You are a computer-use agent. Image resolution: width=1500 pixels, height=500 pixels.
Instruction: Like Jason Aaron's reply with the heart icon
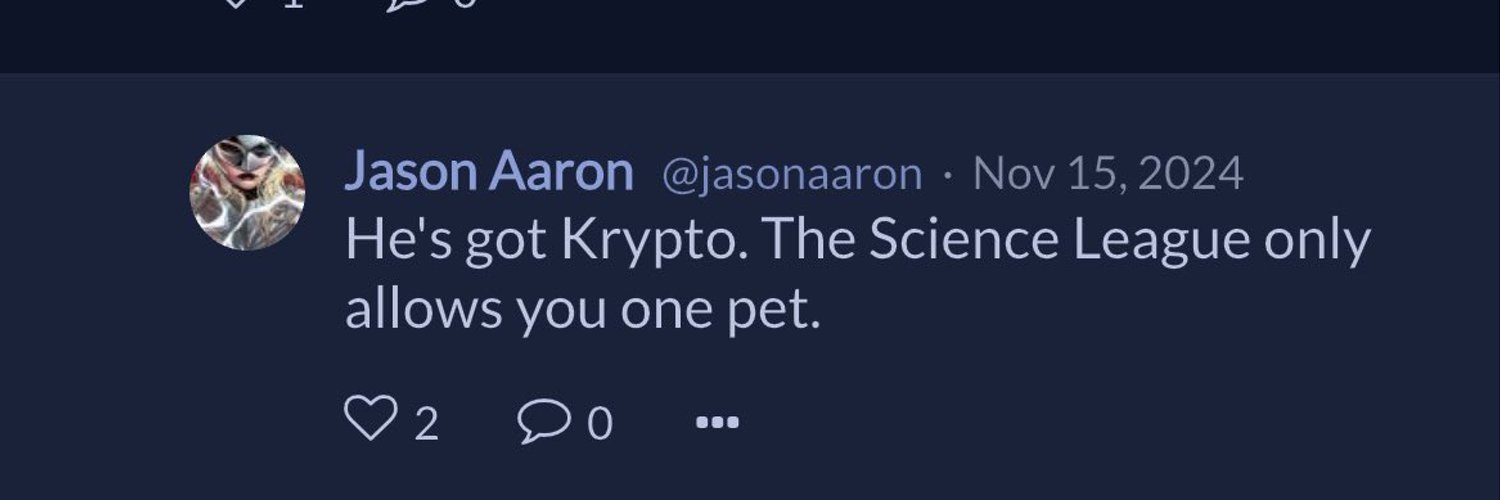coord(370,418)
